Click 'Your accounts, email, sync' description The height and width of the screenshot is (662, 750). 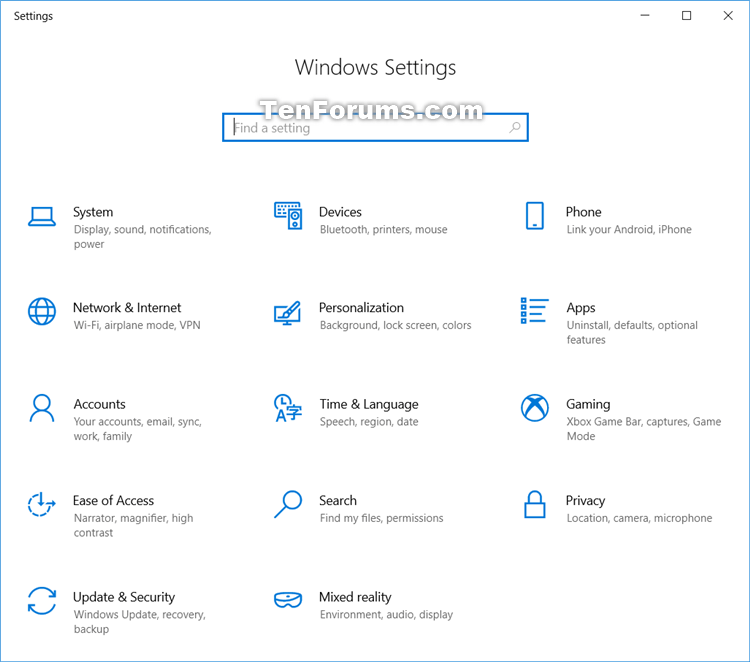pyautogui.click(x=138, y=429)
